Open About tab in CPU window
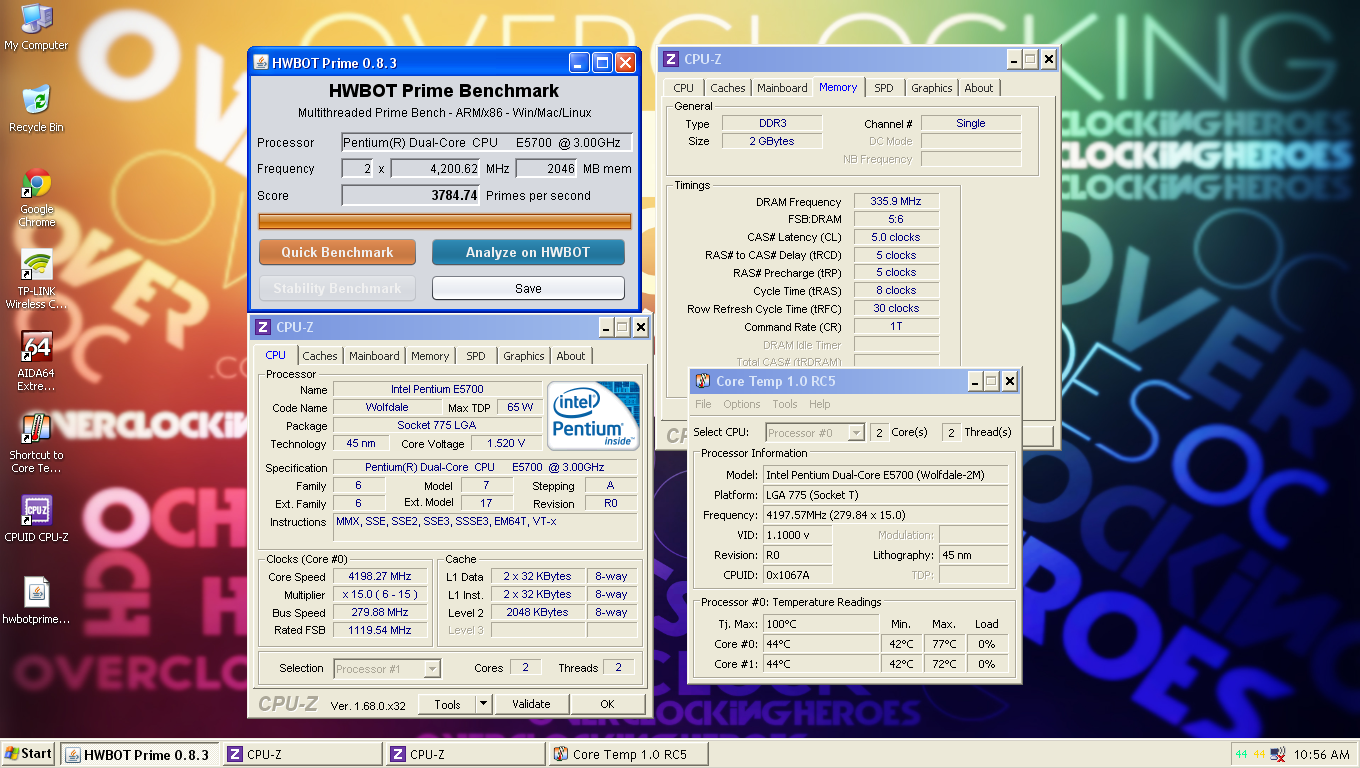The image size is (1360, 768). pyautogui.click(x=571, y=356)
